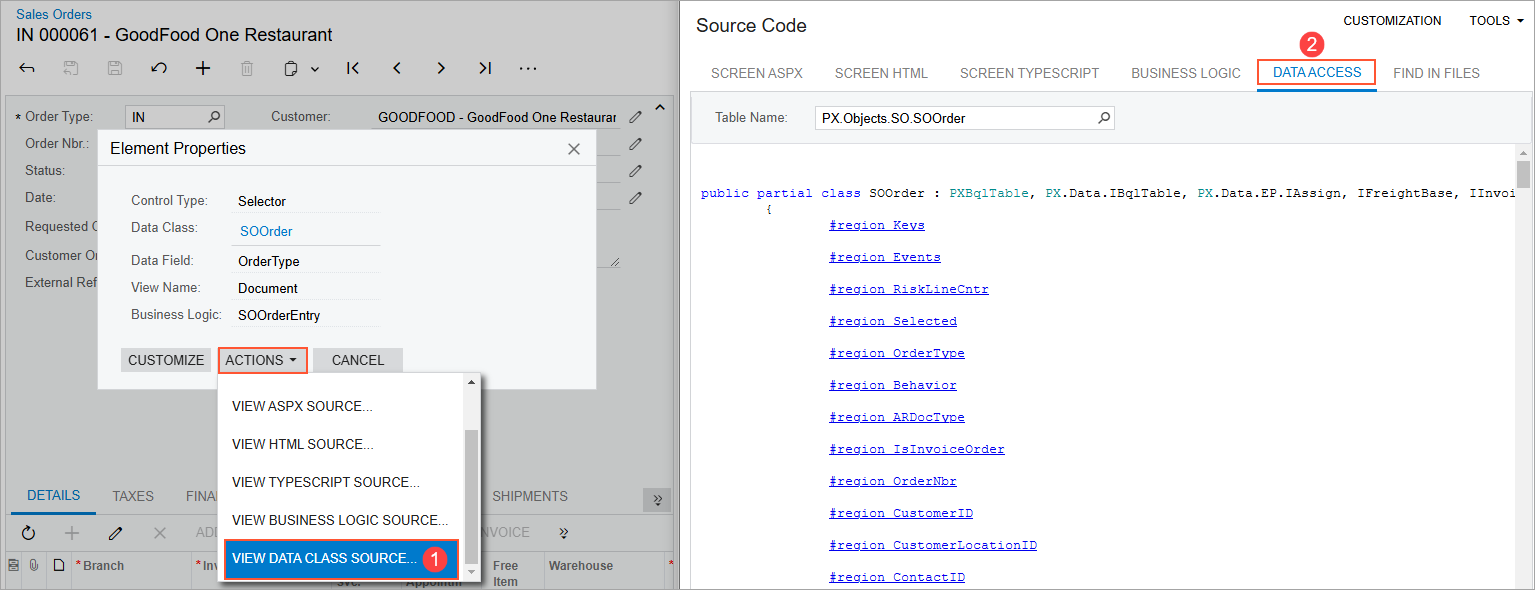Click the back arrow in Sales Orders toolbar
Screen dimensions: 1535x590
coord(28,68)
